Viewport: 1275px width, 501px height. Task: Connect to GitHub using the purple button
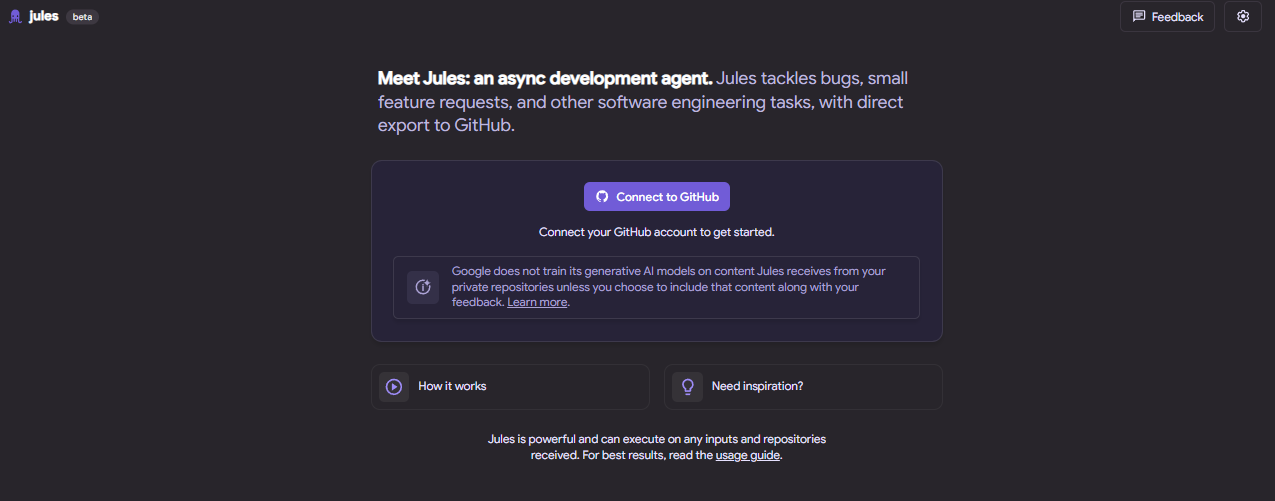click(657, 197)
